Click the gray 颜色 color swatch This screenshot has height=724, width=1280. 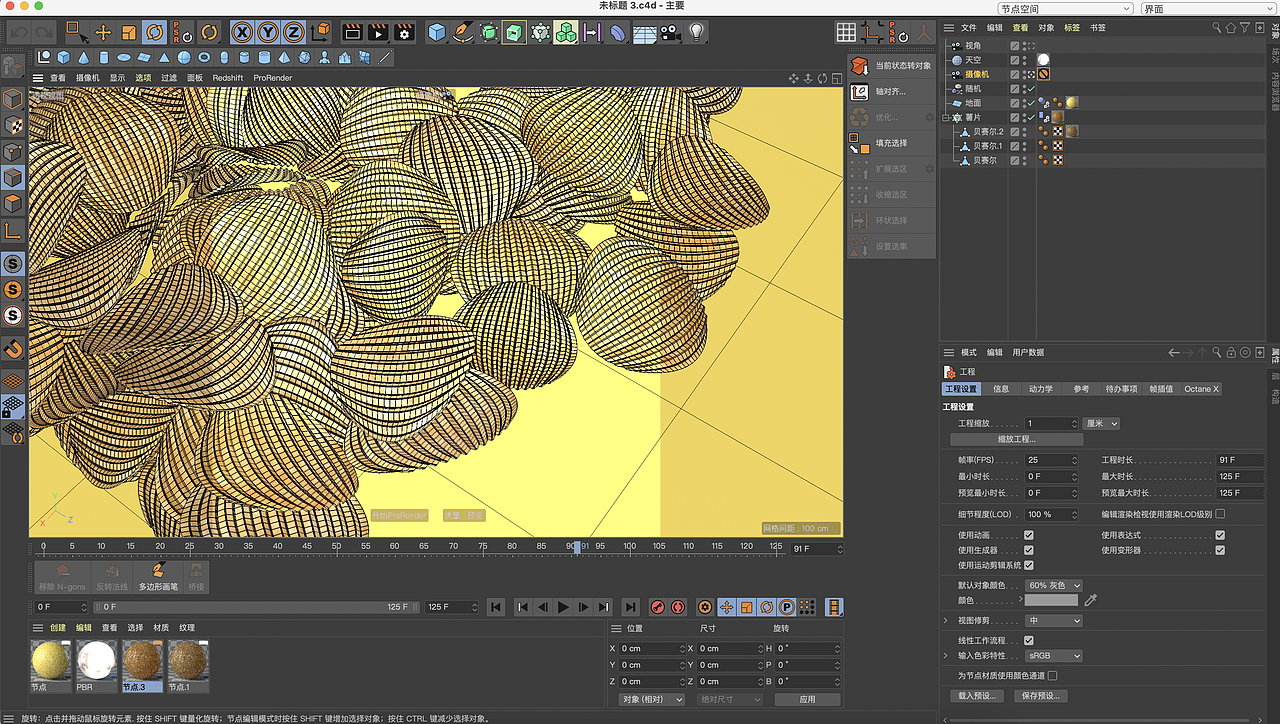pyautogui.click(x=1051, y=600)
